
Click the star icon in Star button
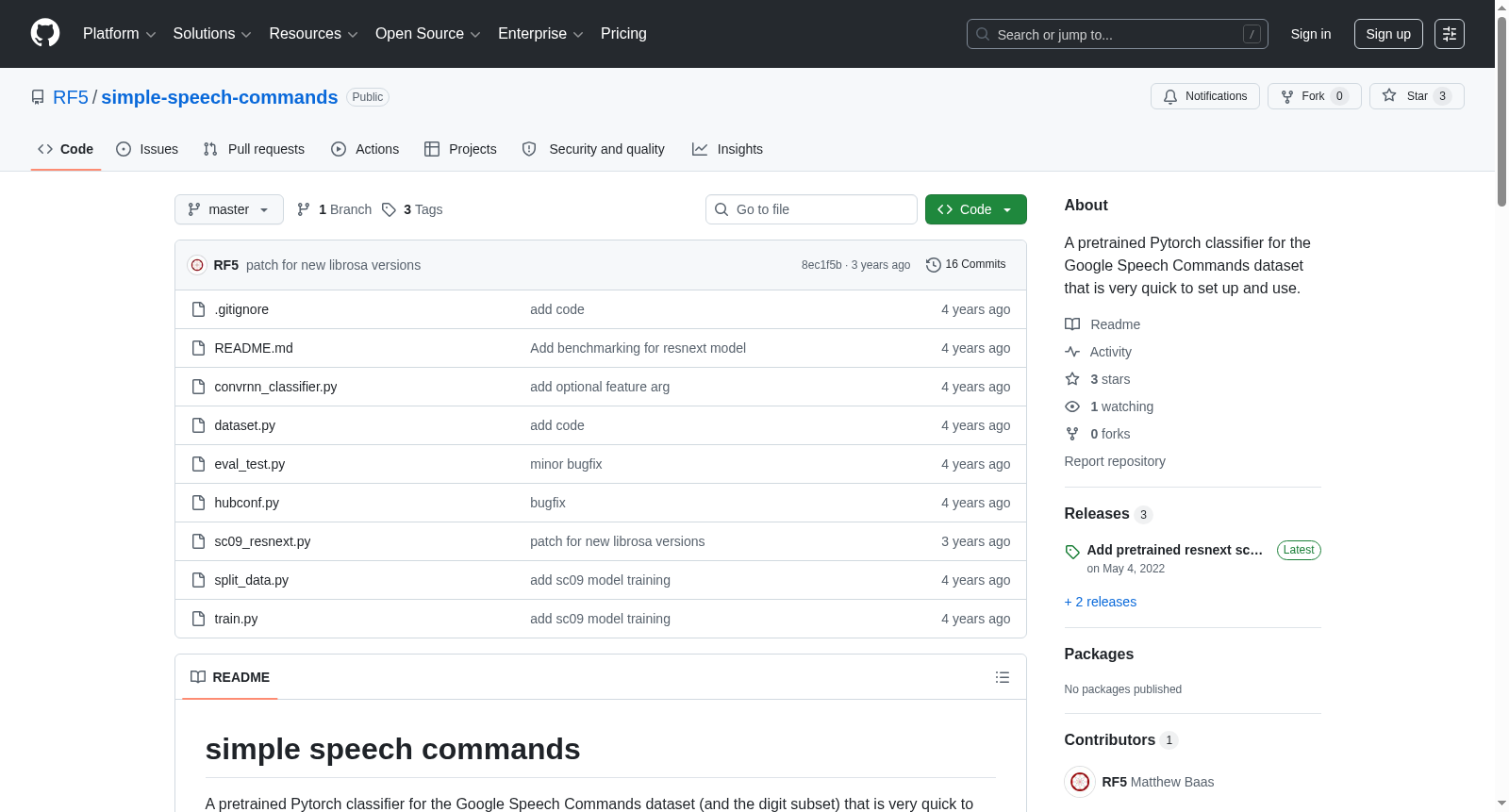click(1389, 95)
